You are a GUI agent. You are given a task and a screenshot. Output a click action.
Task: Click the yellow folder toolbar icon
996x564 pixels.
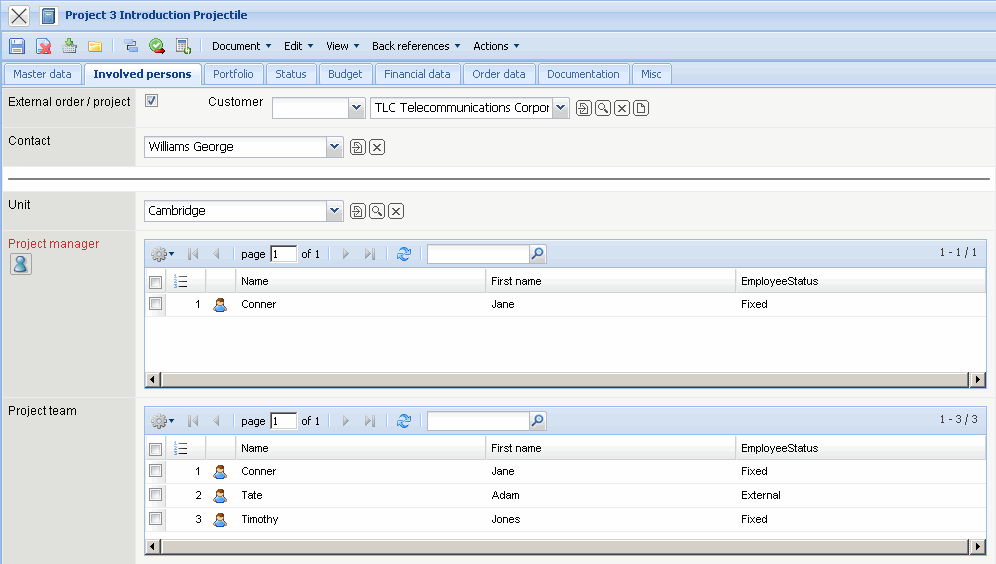click(x=95, y=46)
